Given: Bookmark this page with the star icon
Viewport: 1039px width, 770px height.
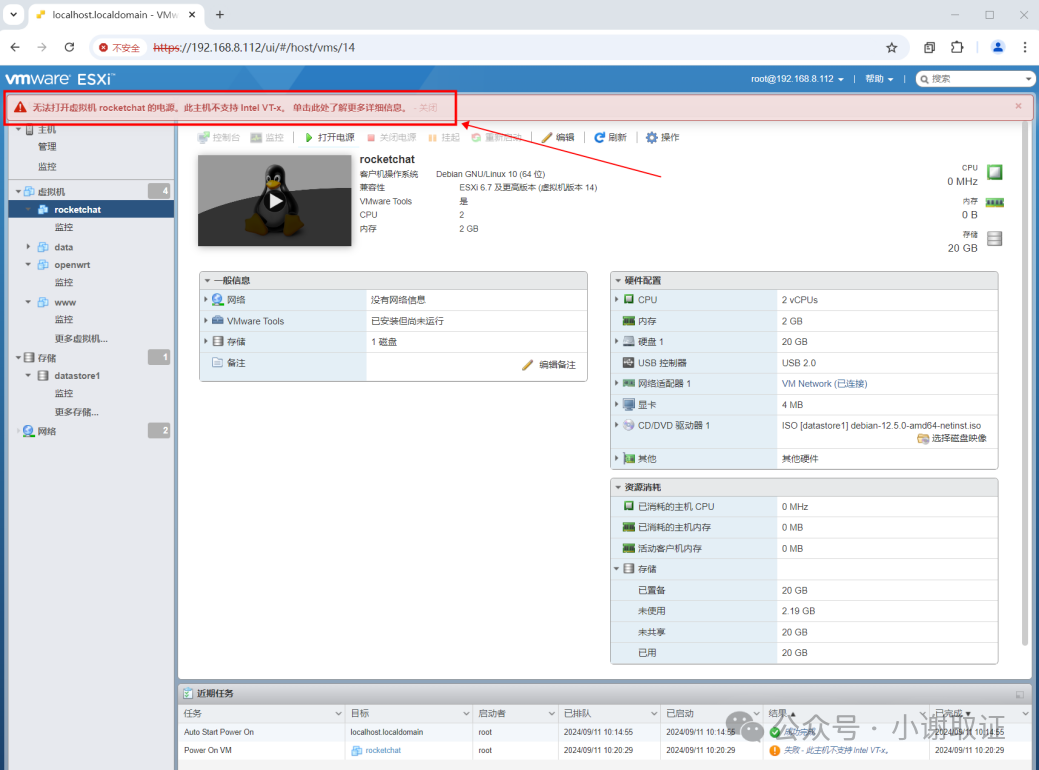Looking at the screenshot, I should click(891, 48).
